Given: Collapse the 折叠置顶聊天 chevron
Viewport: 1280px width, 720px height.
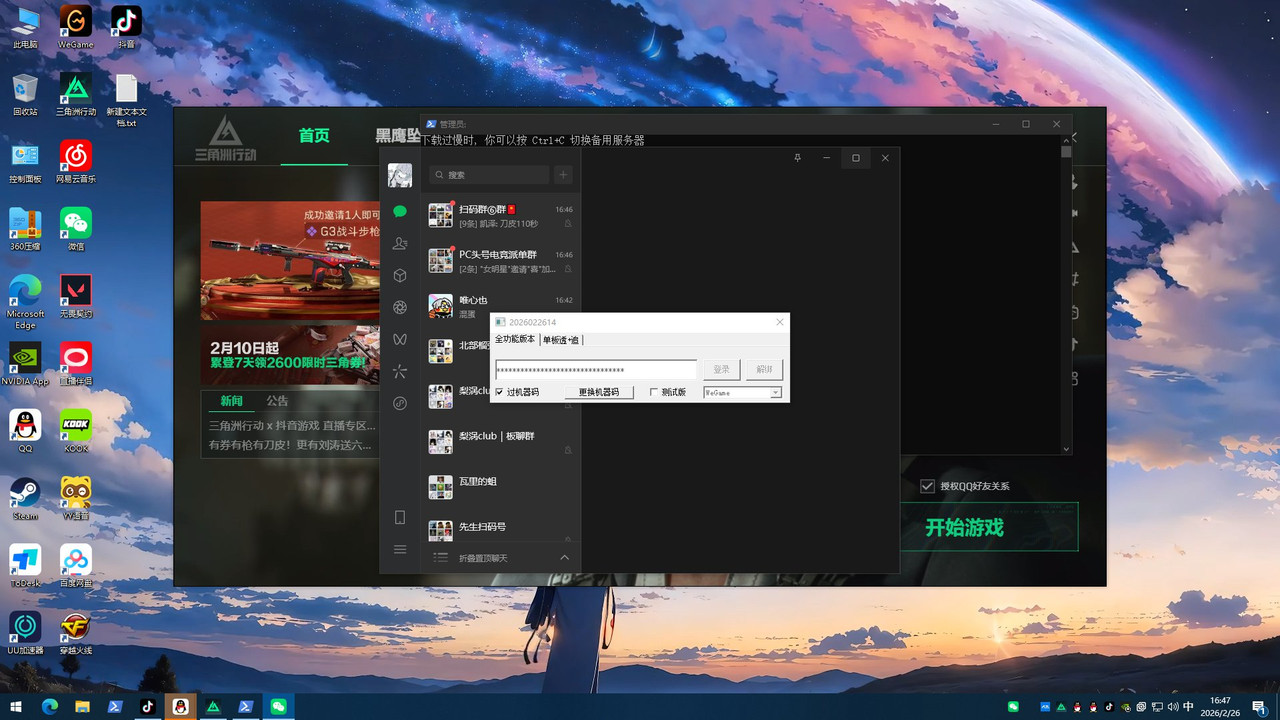Looking at the screenshot, I should point(564,557).
